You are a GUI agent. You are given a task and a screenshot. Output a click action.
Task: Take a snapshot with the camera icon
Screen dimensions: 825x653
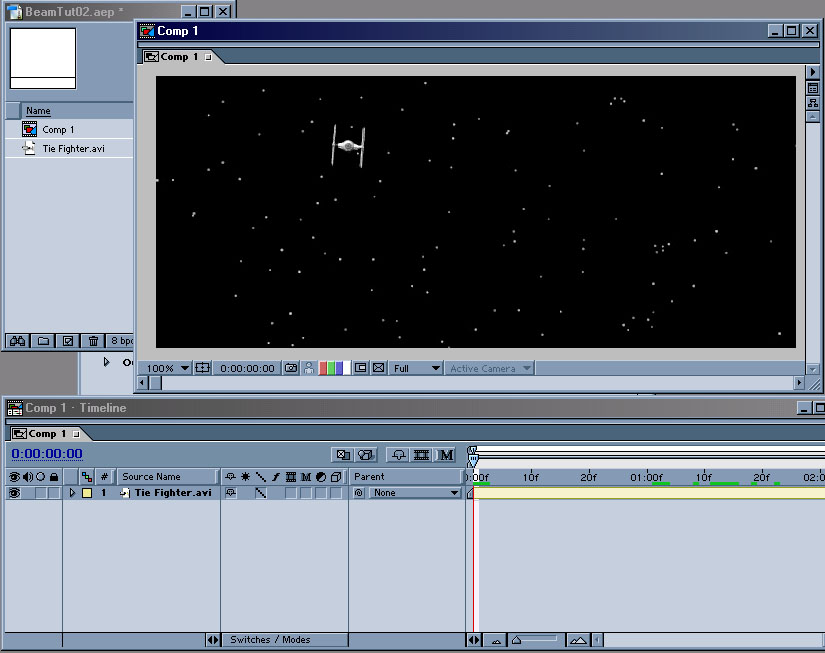coord(291,368)
